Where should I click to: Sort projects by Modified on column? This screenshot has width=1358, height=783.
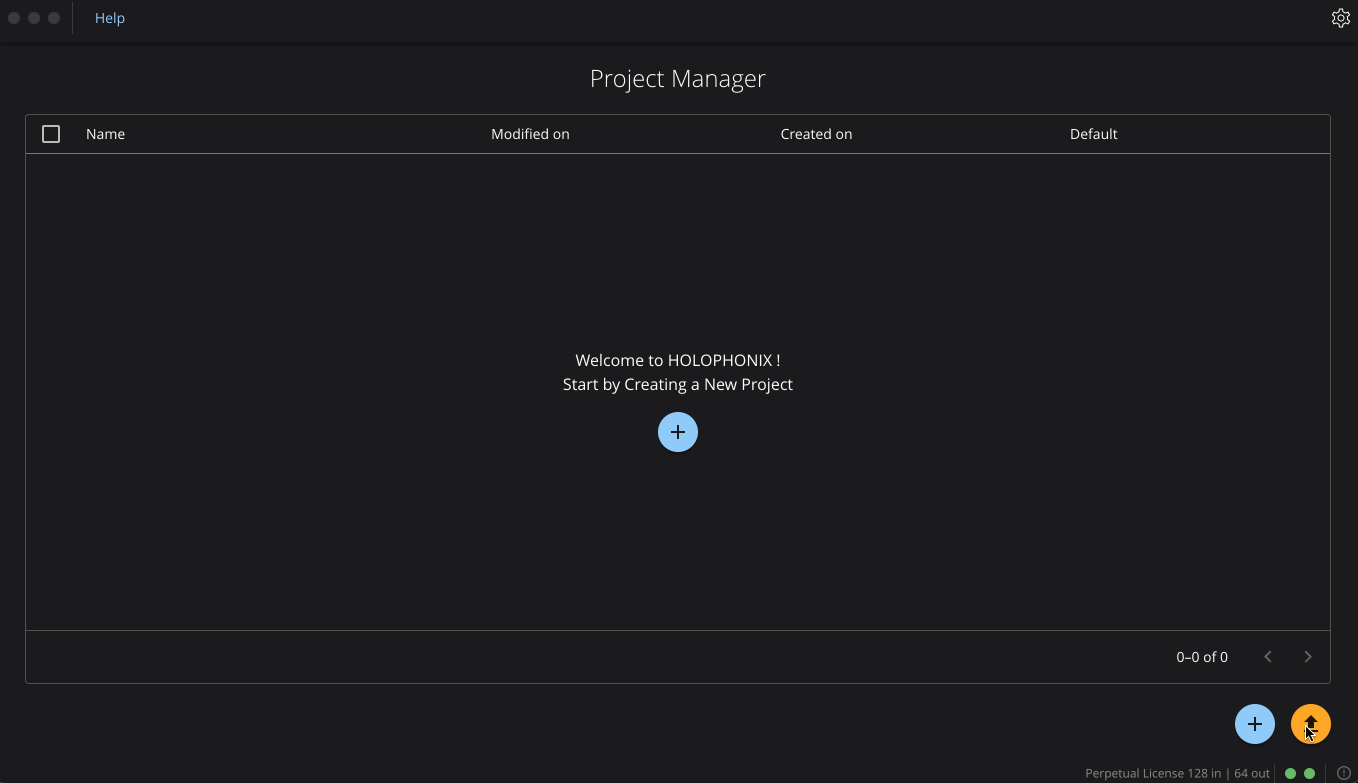pos(530,134)
